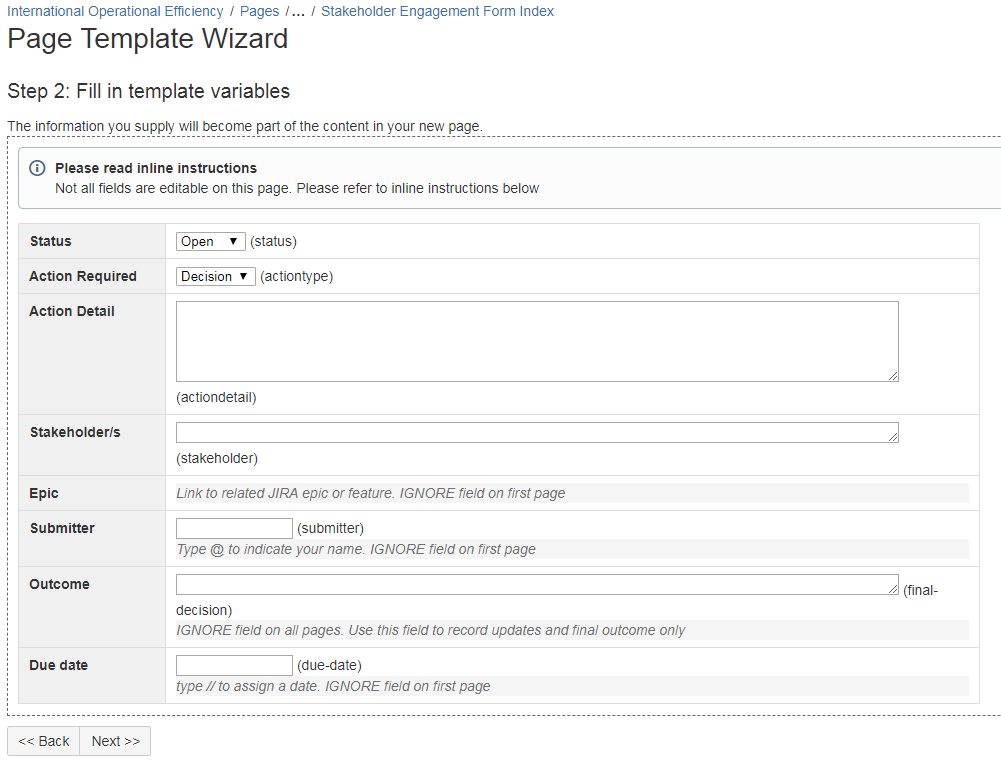Click the Epic italic instruction text

371,493
